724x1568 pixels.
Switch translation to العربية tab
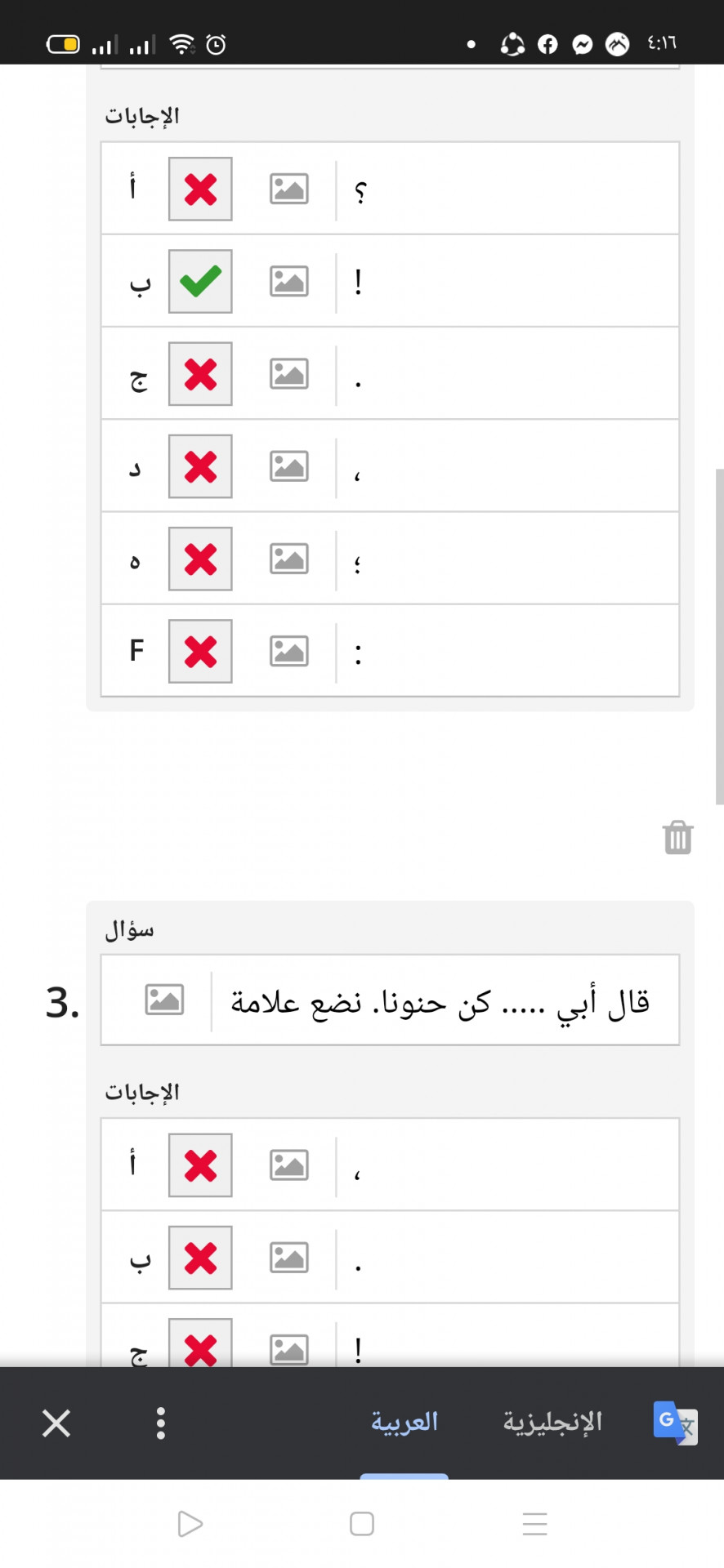pyautogui.click(x=404, y=1422)
